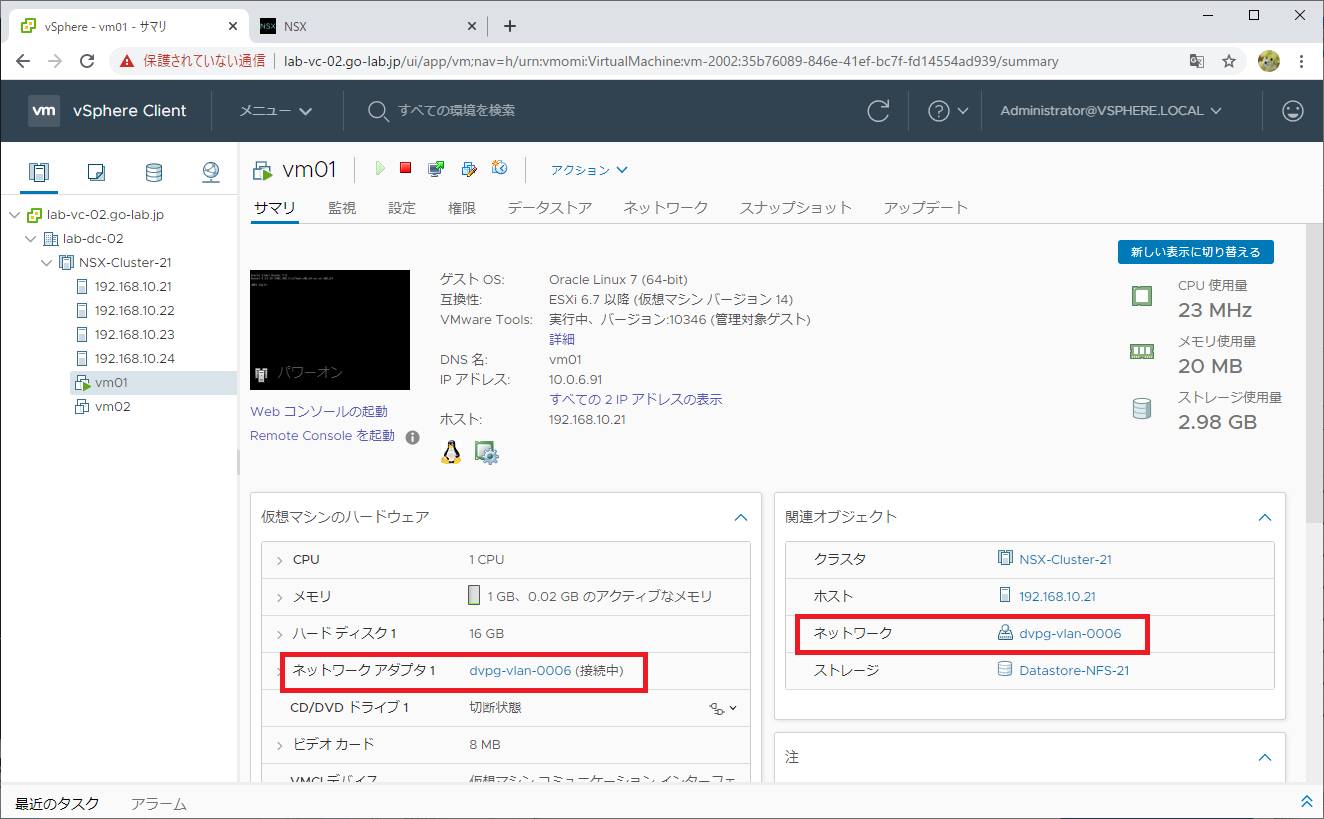Click the 詳細 link under VMware Tools

562,339
